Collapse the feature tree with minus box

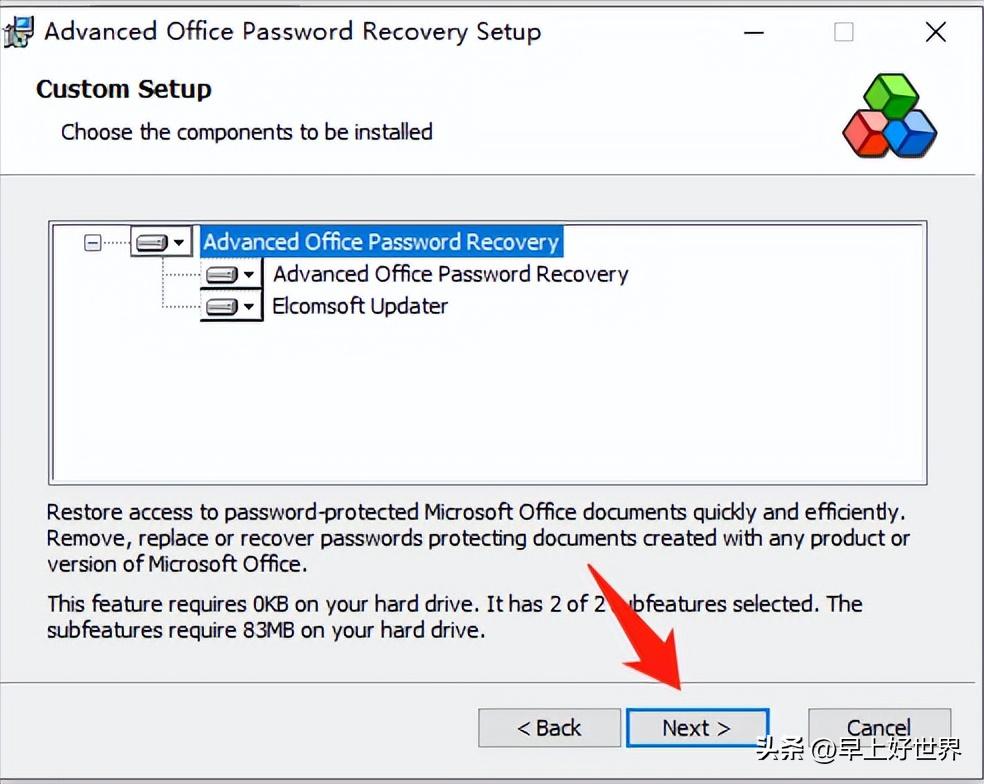pos(92,242)
